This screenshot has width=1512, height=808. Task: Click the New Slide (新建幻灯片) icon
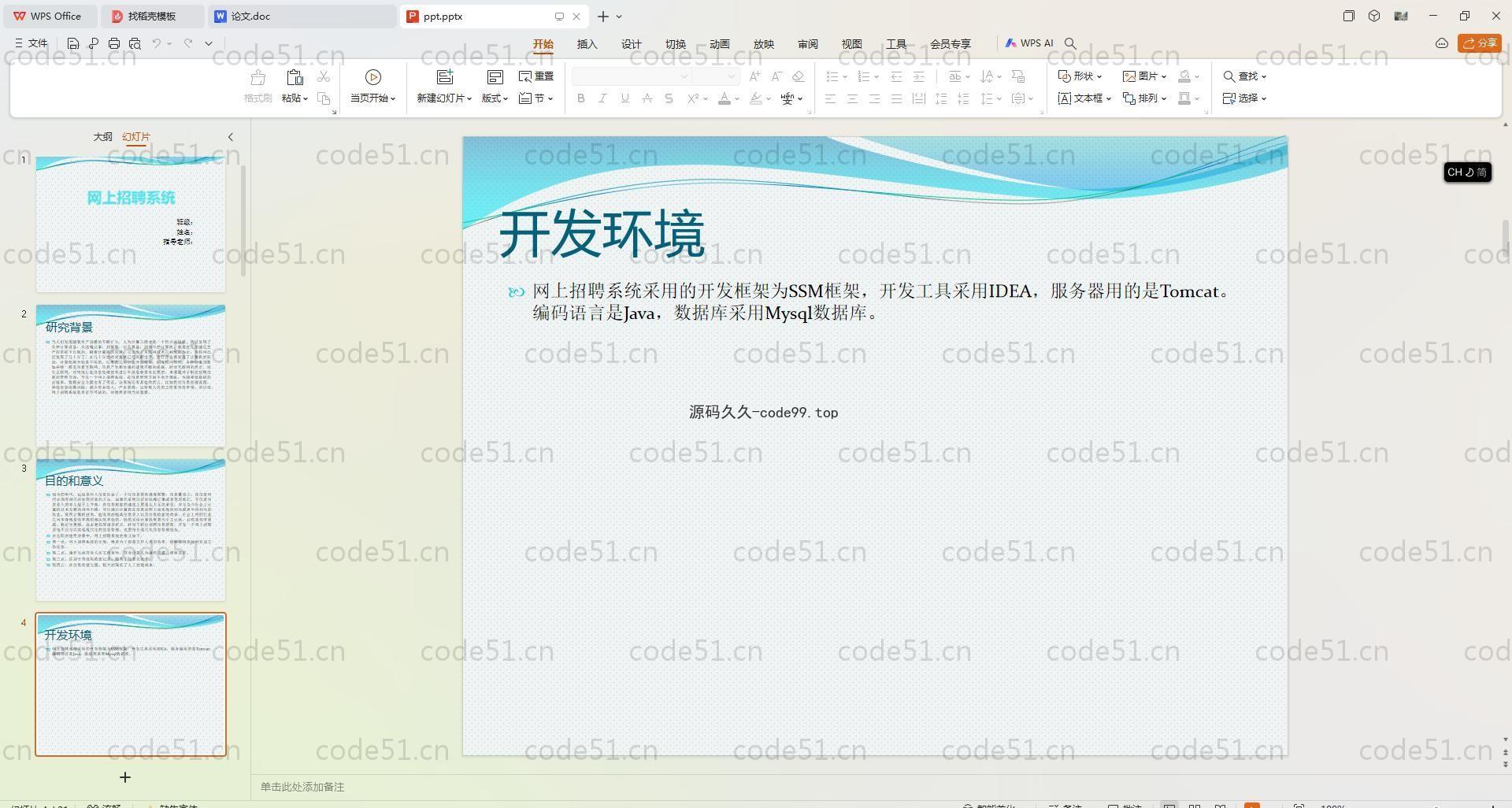coord(445,77)
